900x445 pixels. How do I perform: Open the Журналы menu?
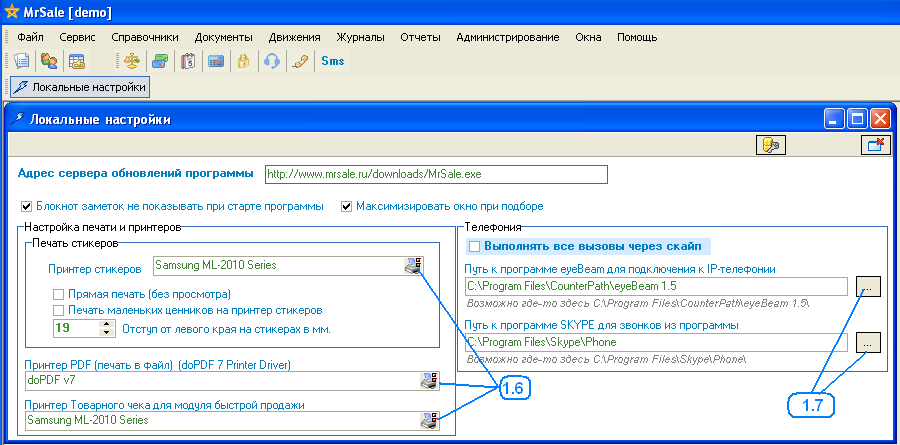pos(360,37)
